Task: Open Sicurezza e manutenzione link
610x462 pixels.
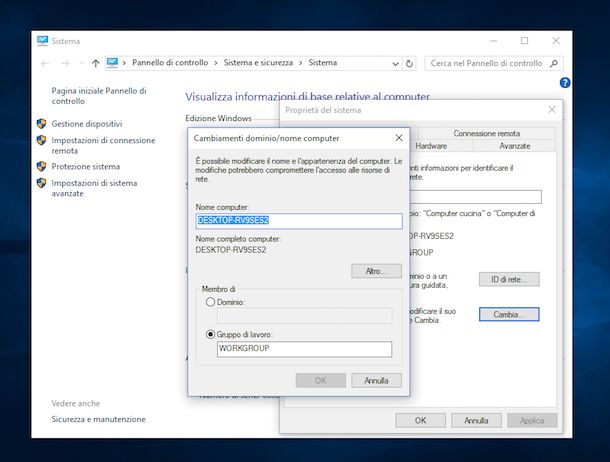Action: point(98,419)
